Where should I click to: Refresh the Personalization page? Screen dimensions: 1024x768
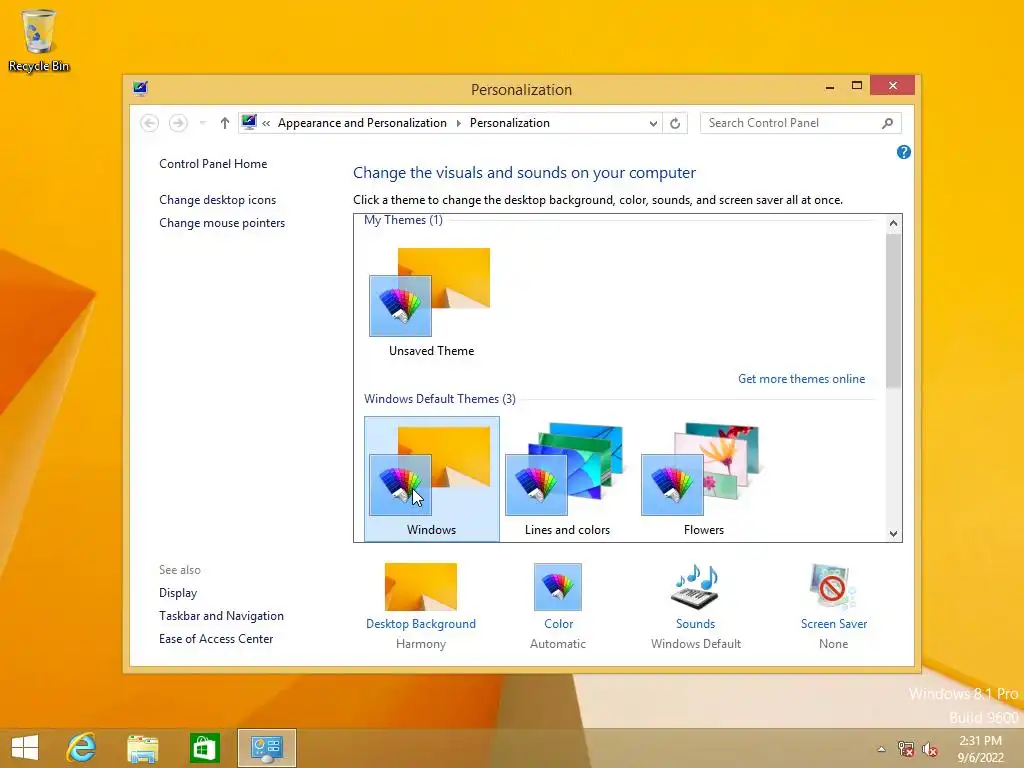pos(675,123)
